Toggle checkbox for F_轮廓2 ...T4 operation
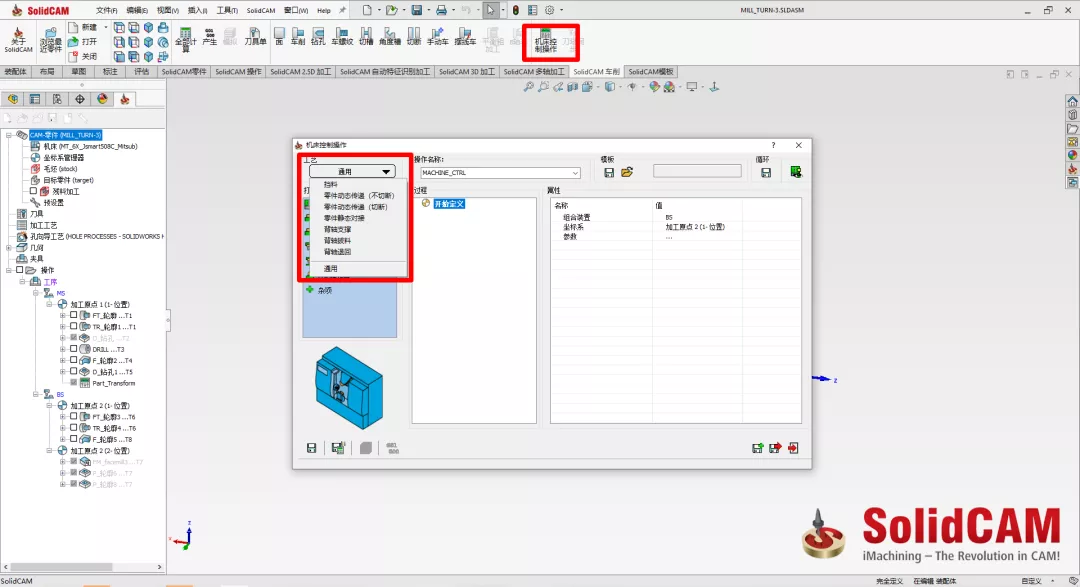 click(74, 360)
